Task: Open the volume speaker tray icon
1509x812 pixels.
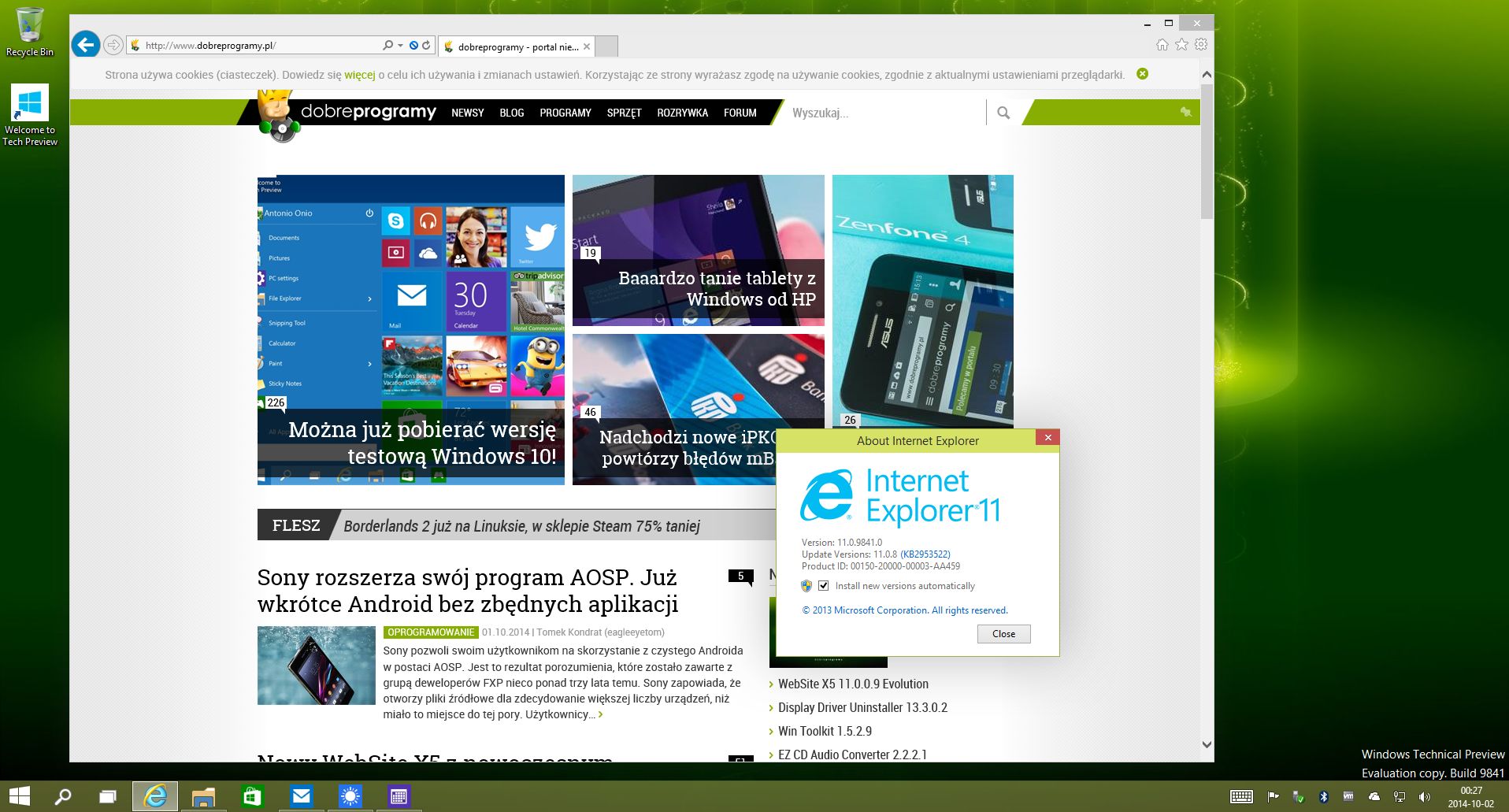Action: point(1424,797)
